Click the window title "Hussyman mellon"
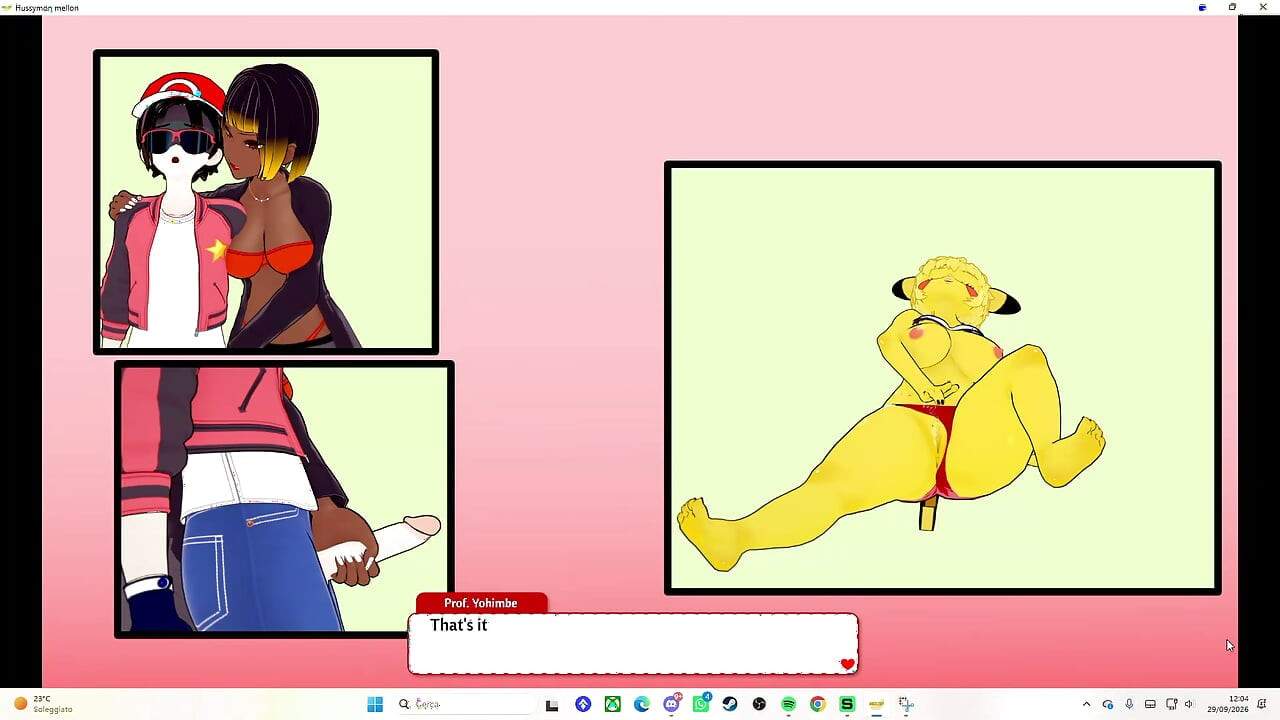The image size is (1280, 720). pos(47,7)
